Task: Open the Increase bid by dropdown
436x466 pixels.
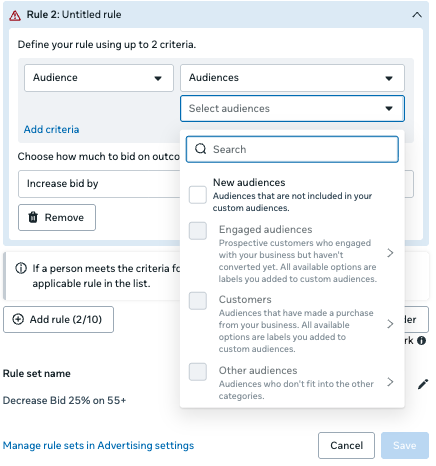Action: click(x=99, y=184)
